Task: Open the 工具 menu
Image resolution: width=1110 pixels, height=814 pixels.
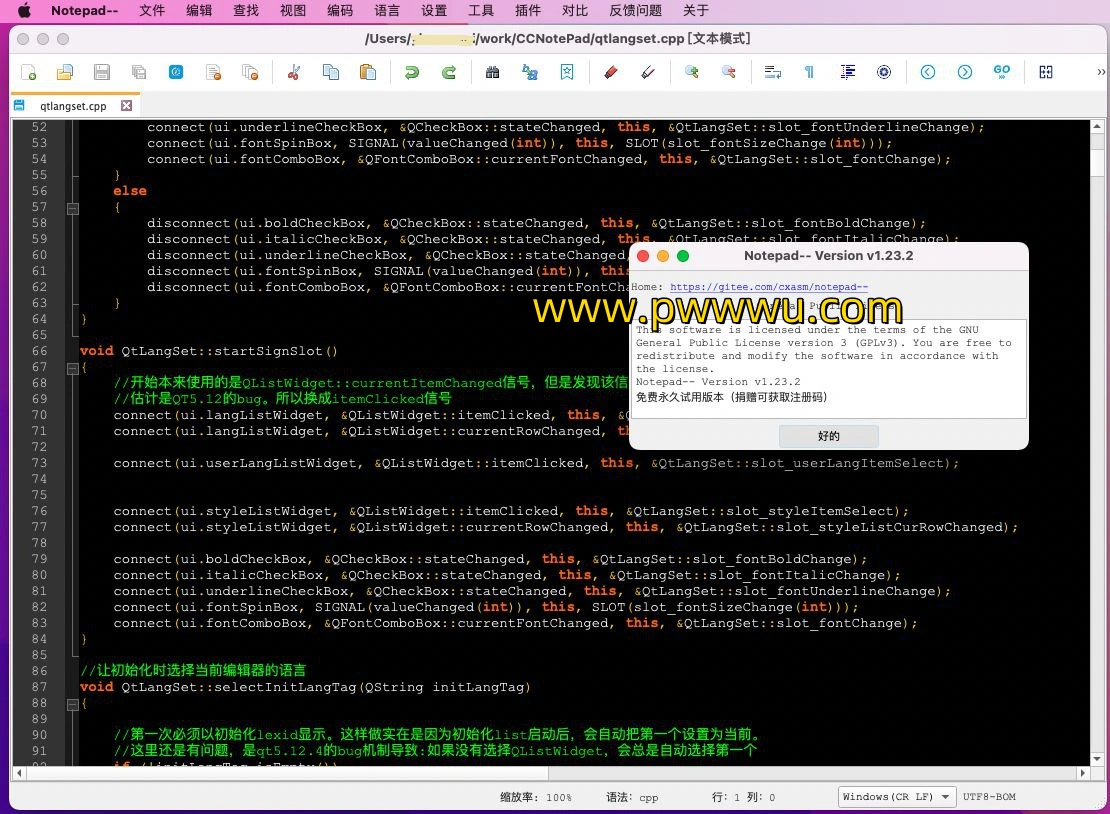Action: 481,11
